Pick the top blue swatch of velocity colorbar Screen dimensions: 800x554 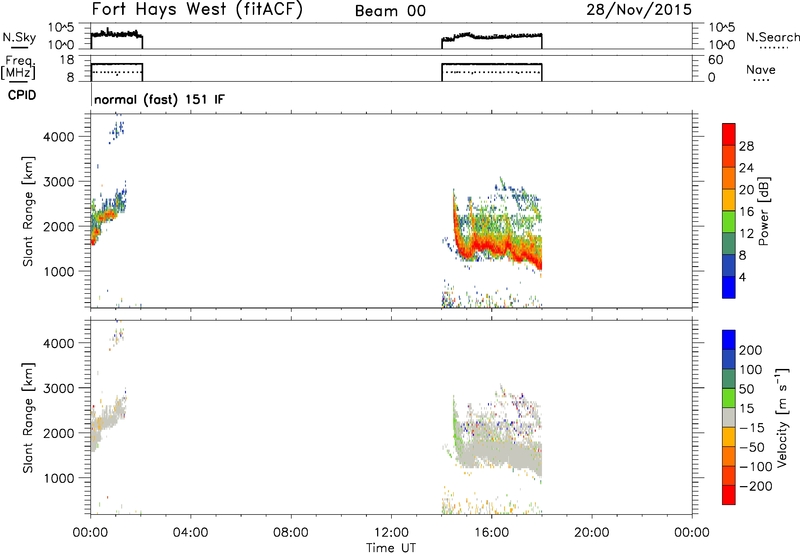tap(729, 340)
